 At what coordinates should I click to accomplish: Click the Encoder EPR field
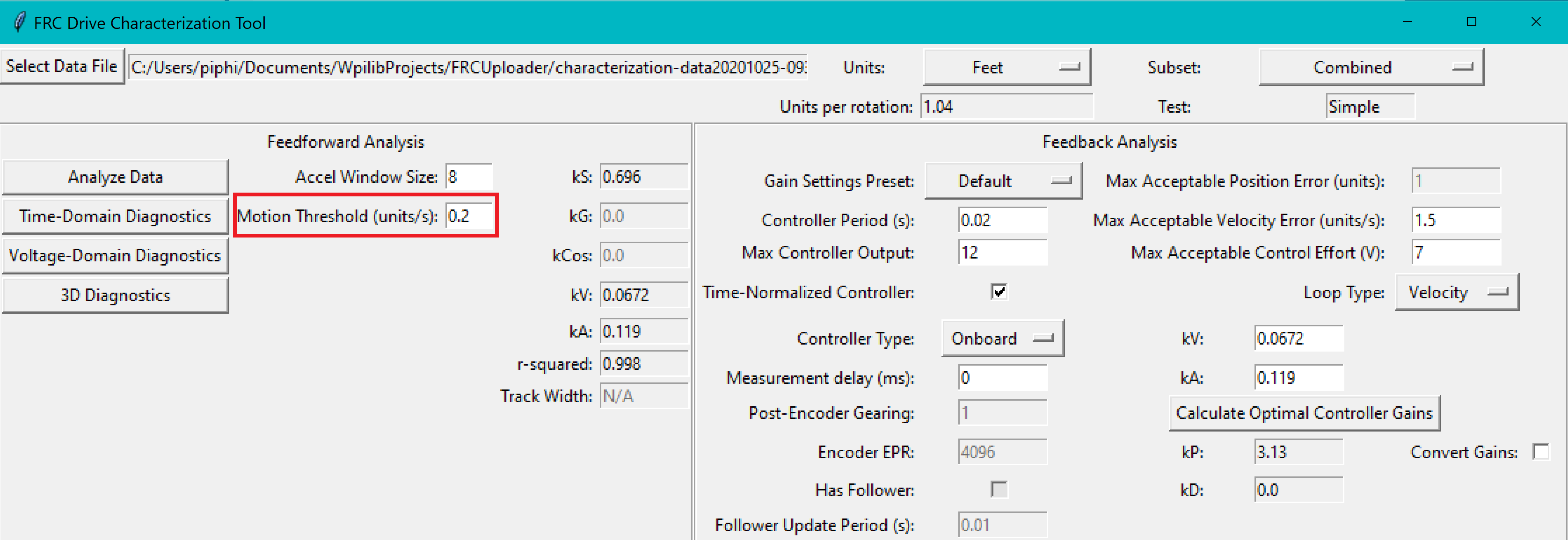tap(1003, 453)
